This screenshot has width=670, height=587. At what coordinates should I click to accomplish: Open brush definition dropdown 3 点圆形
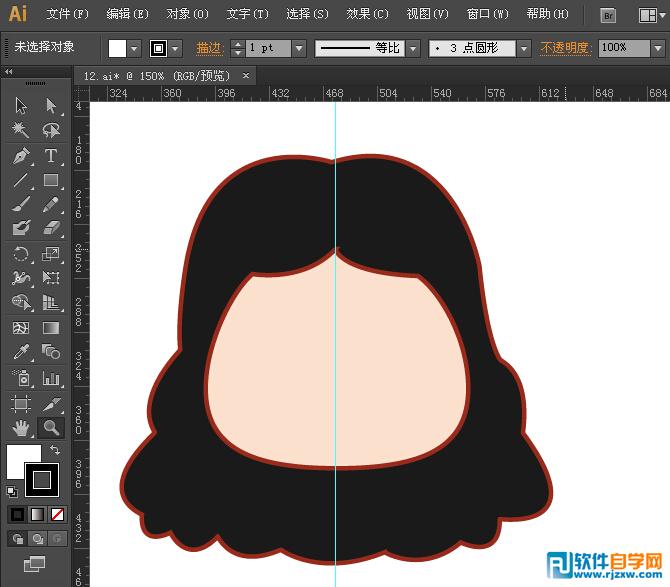[523, 48]
